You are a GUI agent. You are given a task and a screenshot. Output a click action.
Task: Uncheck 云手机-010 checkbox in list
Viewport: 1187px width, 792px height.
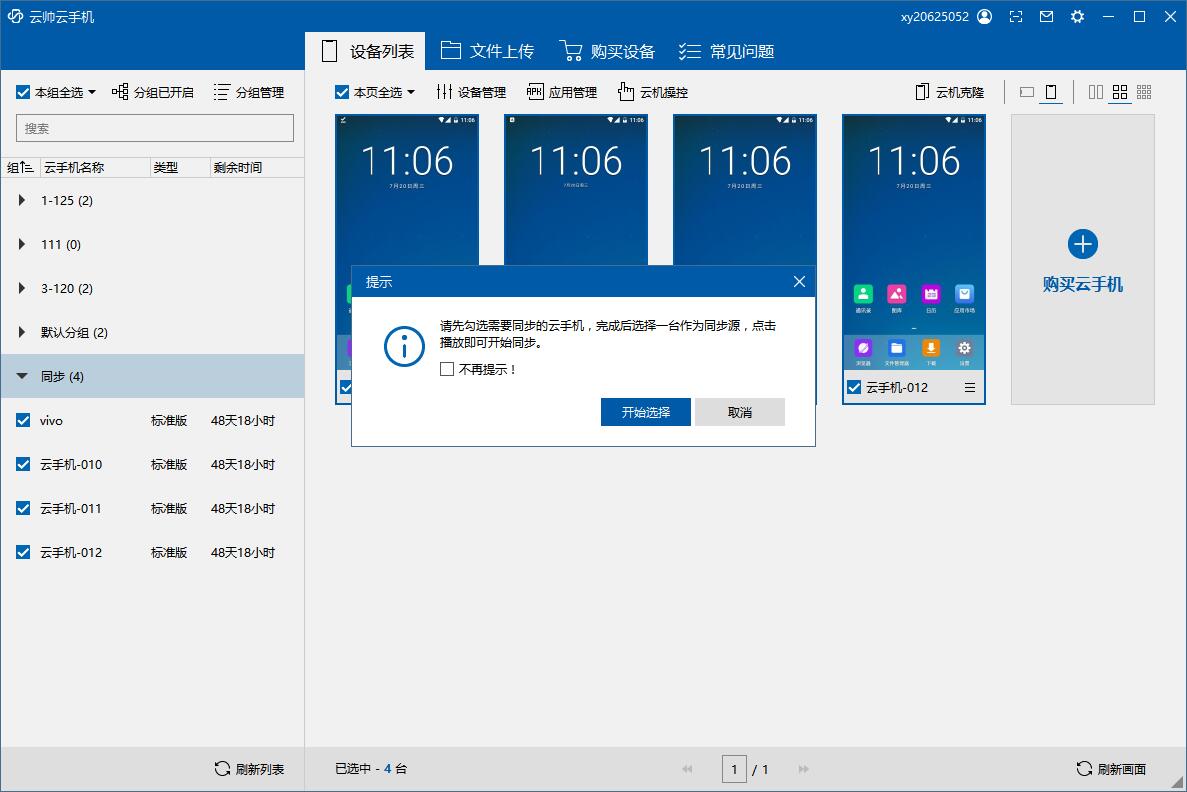click(23, 464)
